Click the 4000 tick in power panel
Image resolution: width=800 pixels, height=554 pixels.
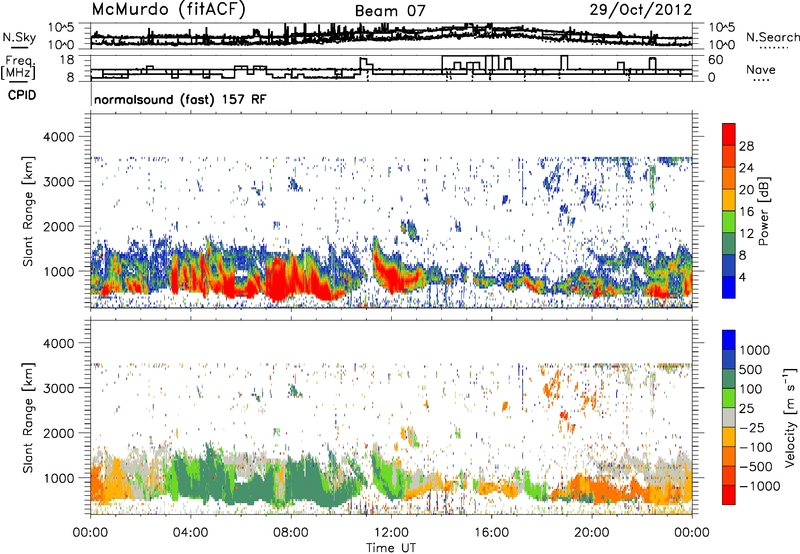point(59,137)
